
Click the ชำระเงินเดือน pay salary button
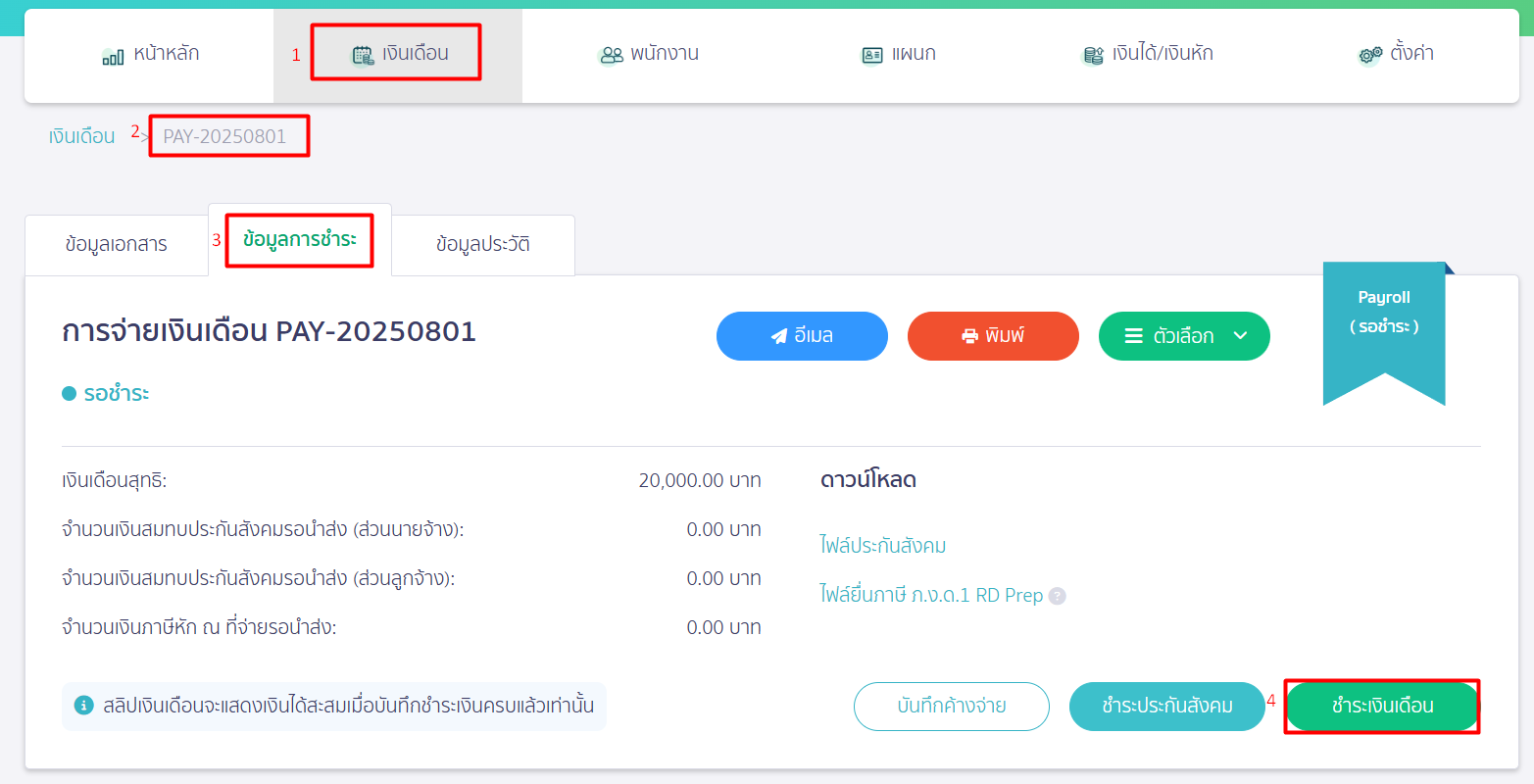coord(1381,706)
